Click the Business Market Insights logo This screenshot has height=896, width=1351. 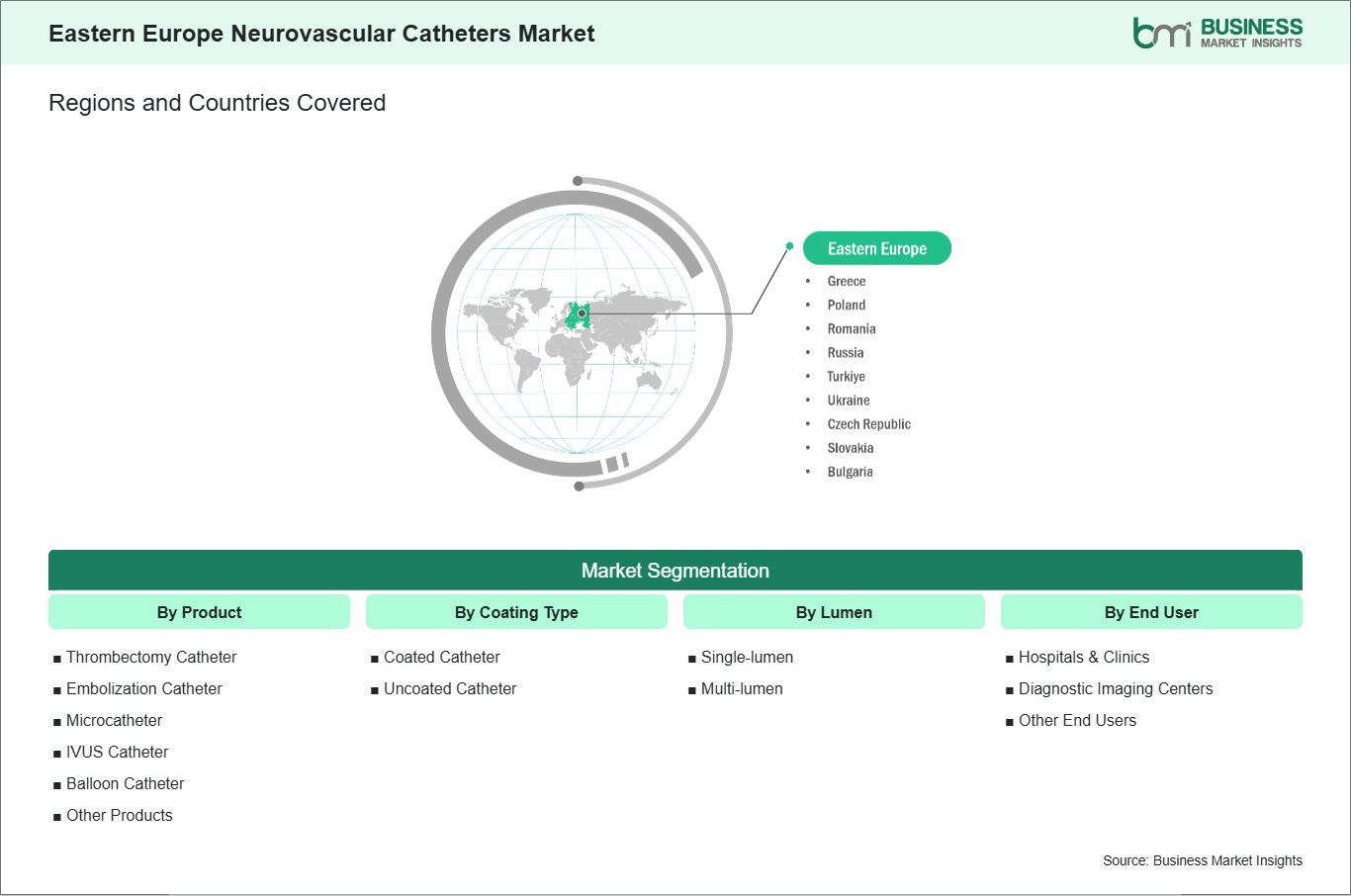point(1217,32)
